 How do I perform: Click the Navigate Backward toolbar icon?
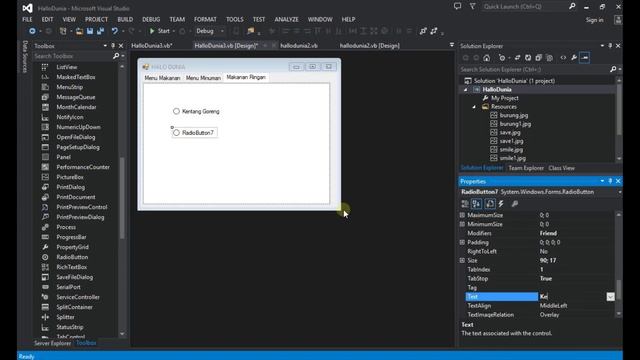pos(32,31)
